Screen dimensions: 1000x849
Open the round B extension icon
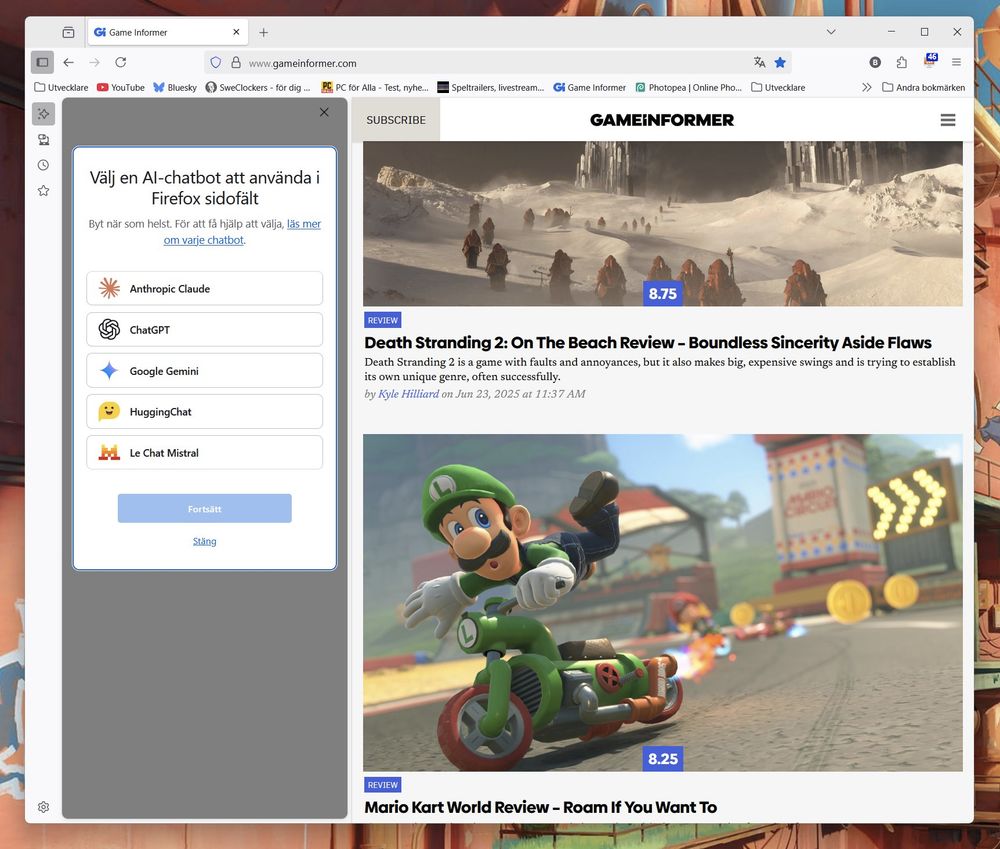pyautogui.click(x=875, y=63)
